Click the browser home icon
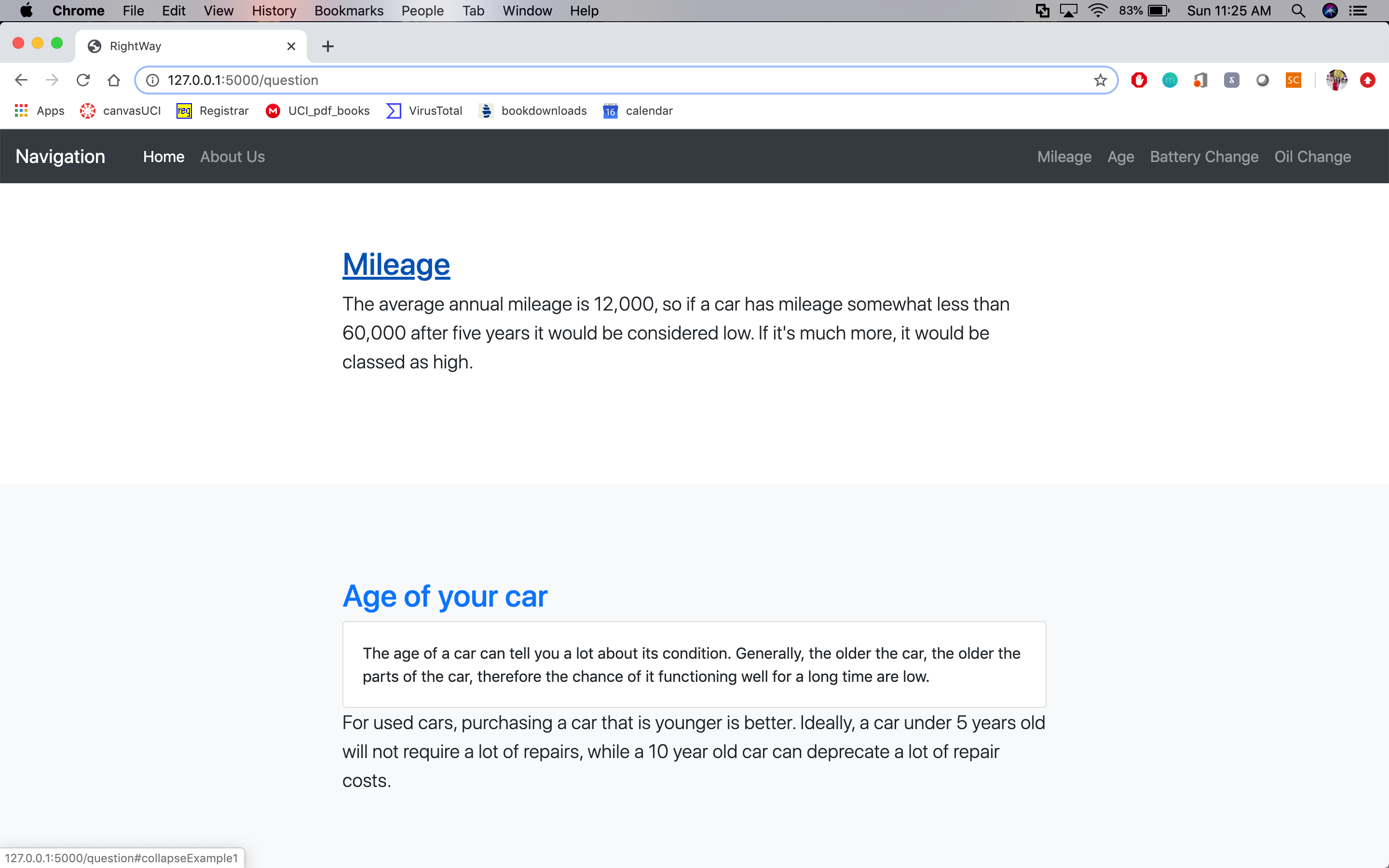This screenshot has width=1389, height=868. pos(114,80)
